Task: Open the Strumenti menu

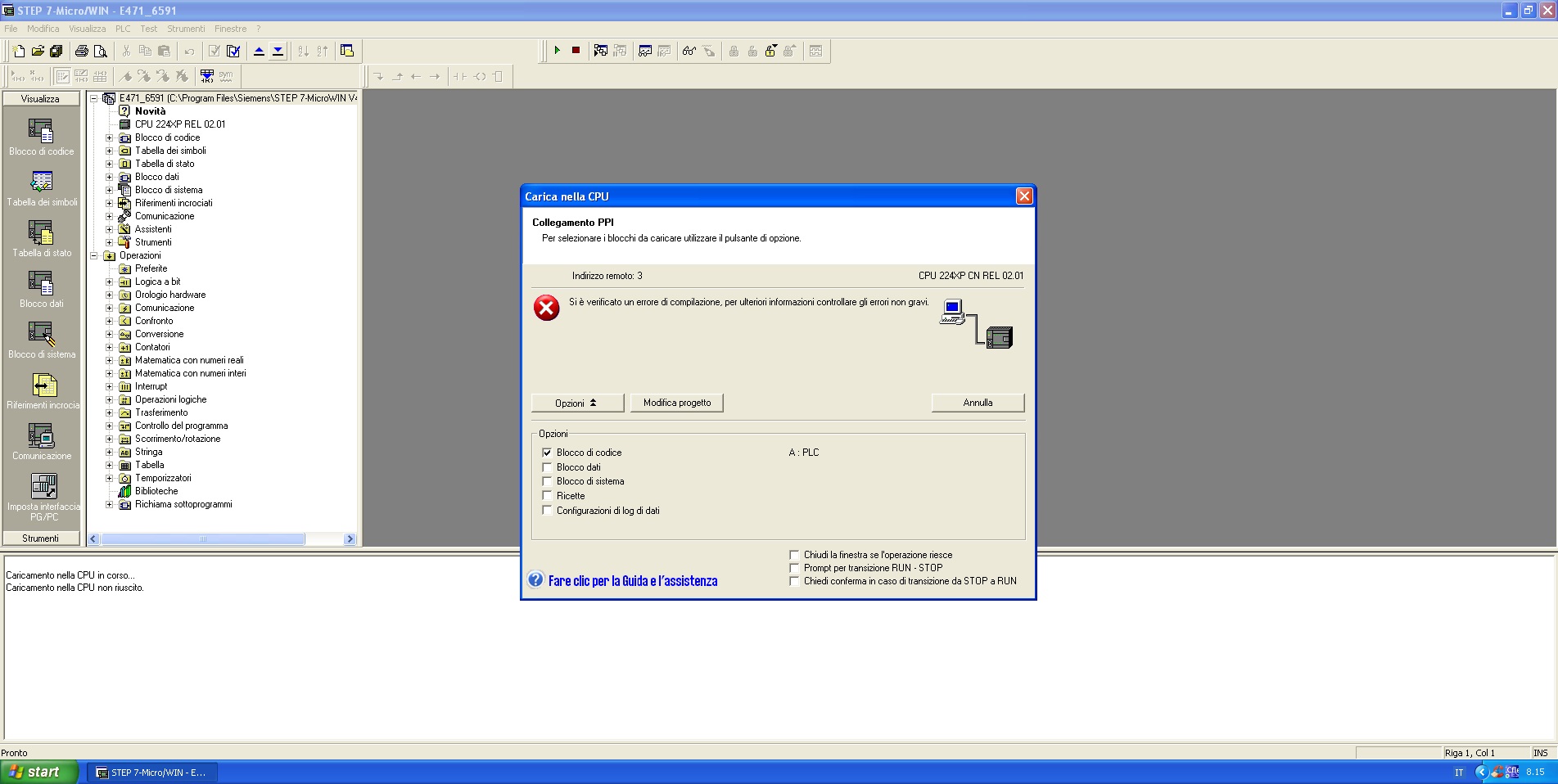Action: (186, 29)
